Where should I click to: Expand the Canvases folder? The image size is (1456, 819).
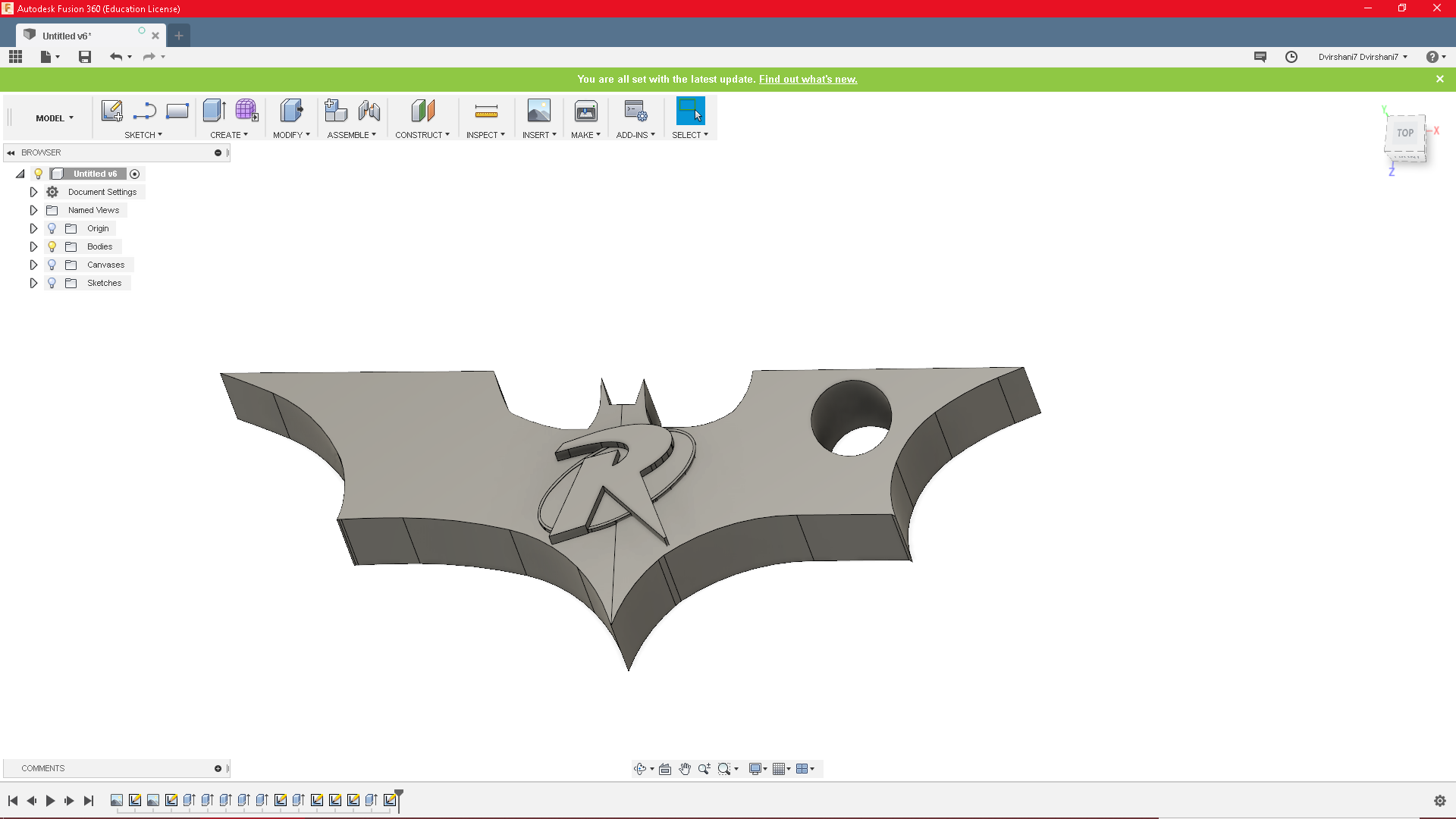point(33,265)
